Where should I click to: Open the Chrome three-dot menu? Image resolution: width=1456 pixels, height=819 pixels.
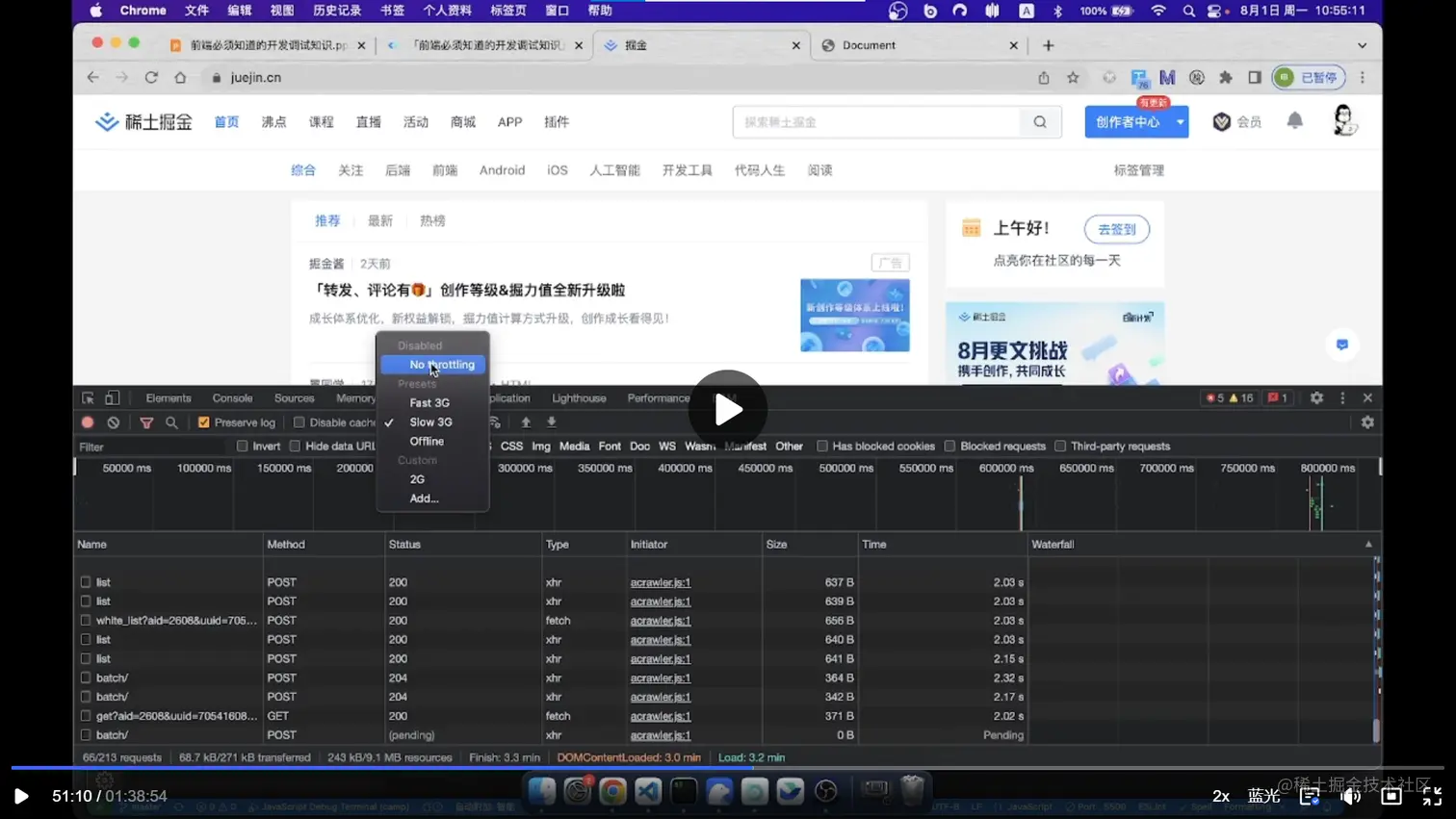(x=1363, y=78)
